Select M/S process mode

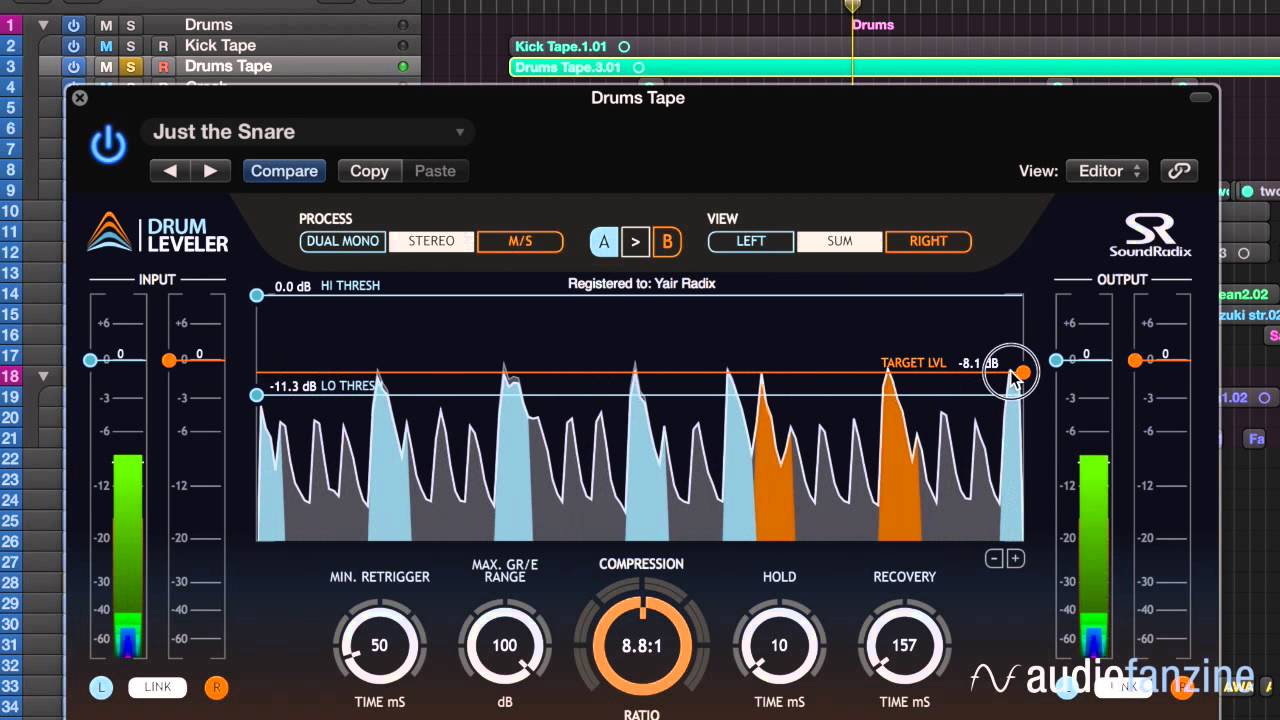pos(520,241)
